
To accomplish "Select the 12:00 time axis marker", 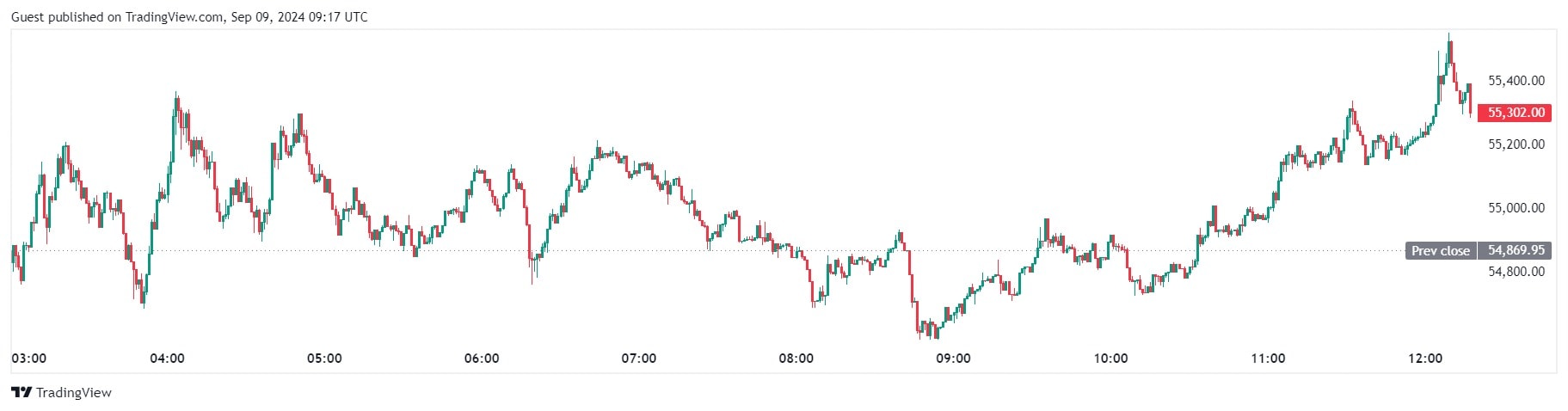I will click(x=1426, y=359).
